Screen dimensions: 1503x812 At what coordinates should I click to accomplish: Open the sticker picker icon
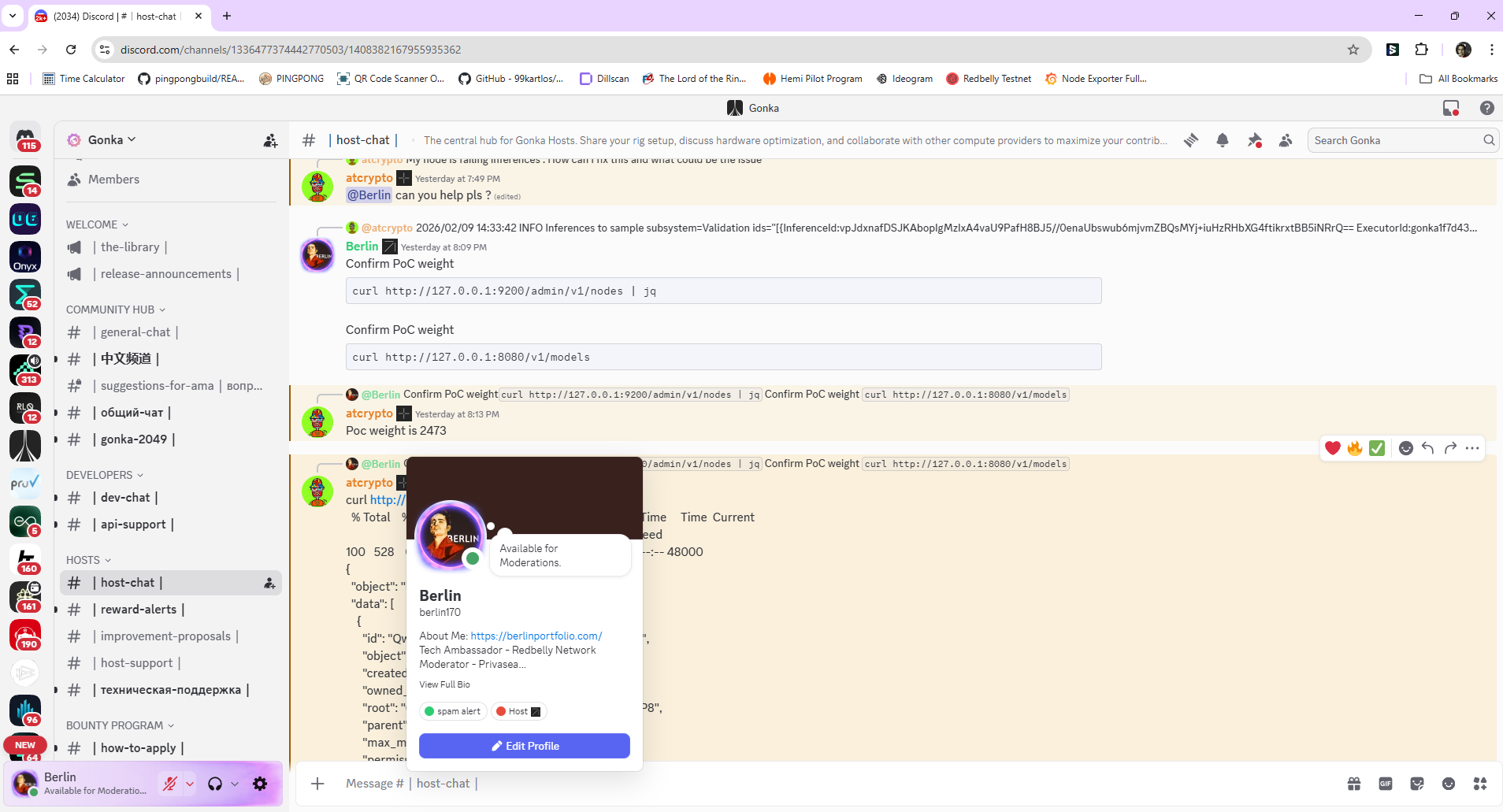1417,784
